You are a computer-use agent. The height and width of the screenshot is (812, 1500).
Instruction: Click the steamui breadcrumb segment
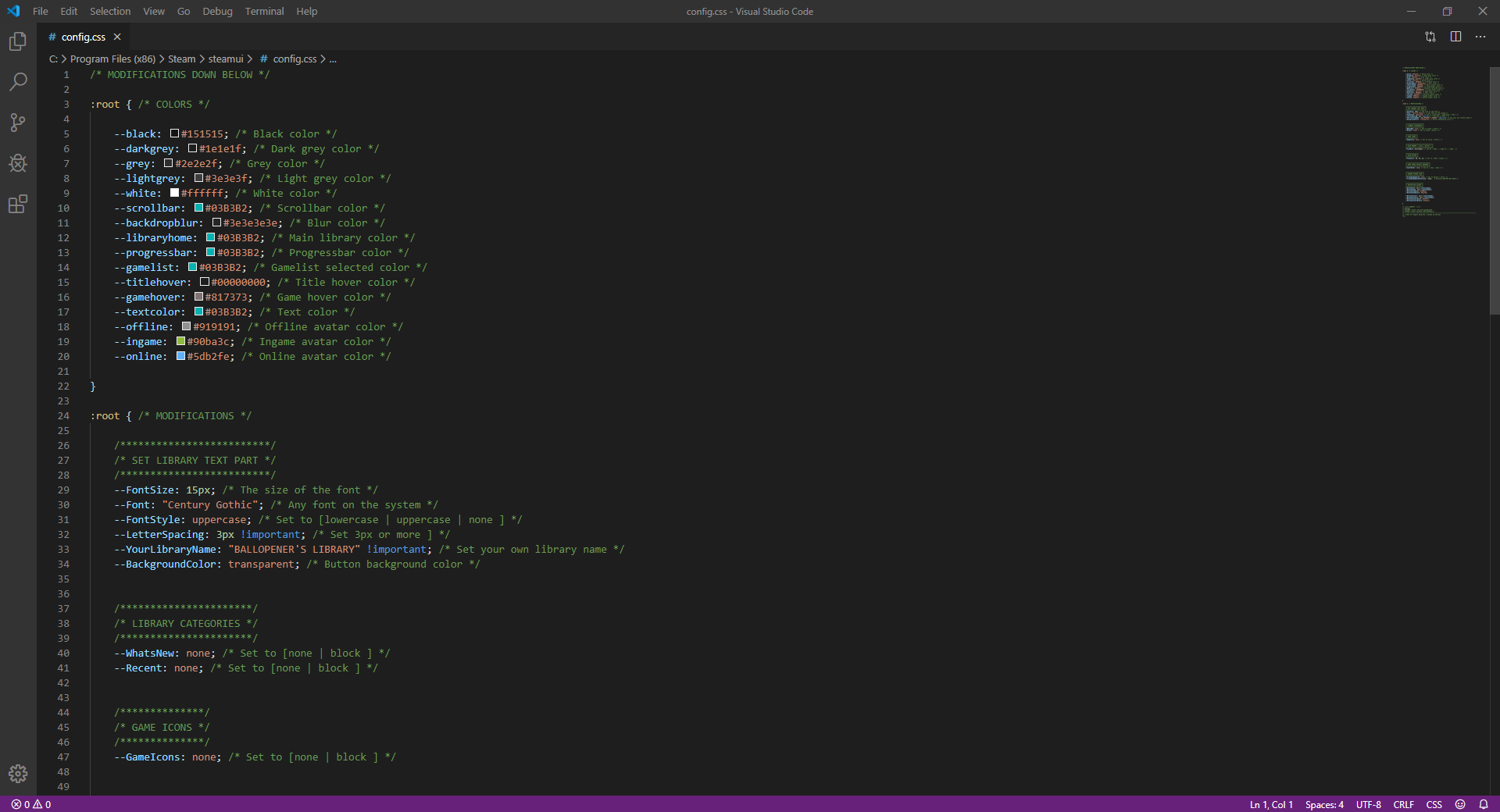point(226,59)
